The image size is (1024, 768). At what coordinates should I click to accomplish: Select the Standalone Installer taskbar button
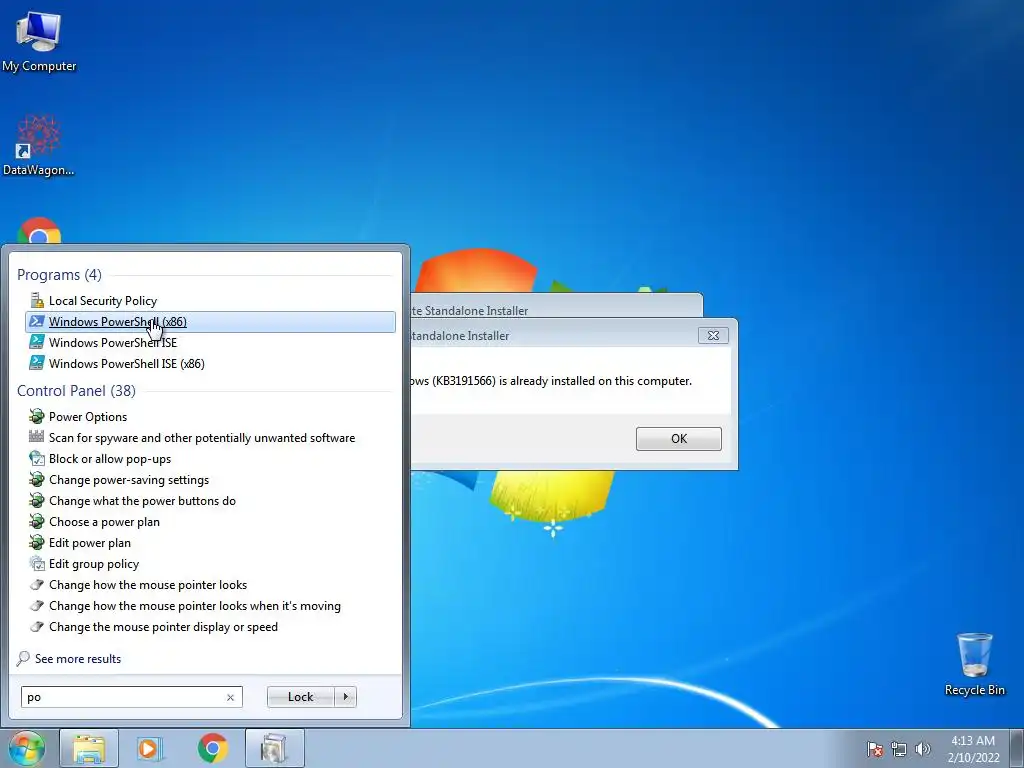click(275, 748)
